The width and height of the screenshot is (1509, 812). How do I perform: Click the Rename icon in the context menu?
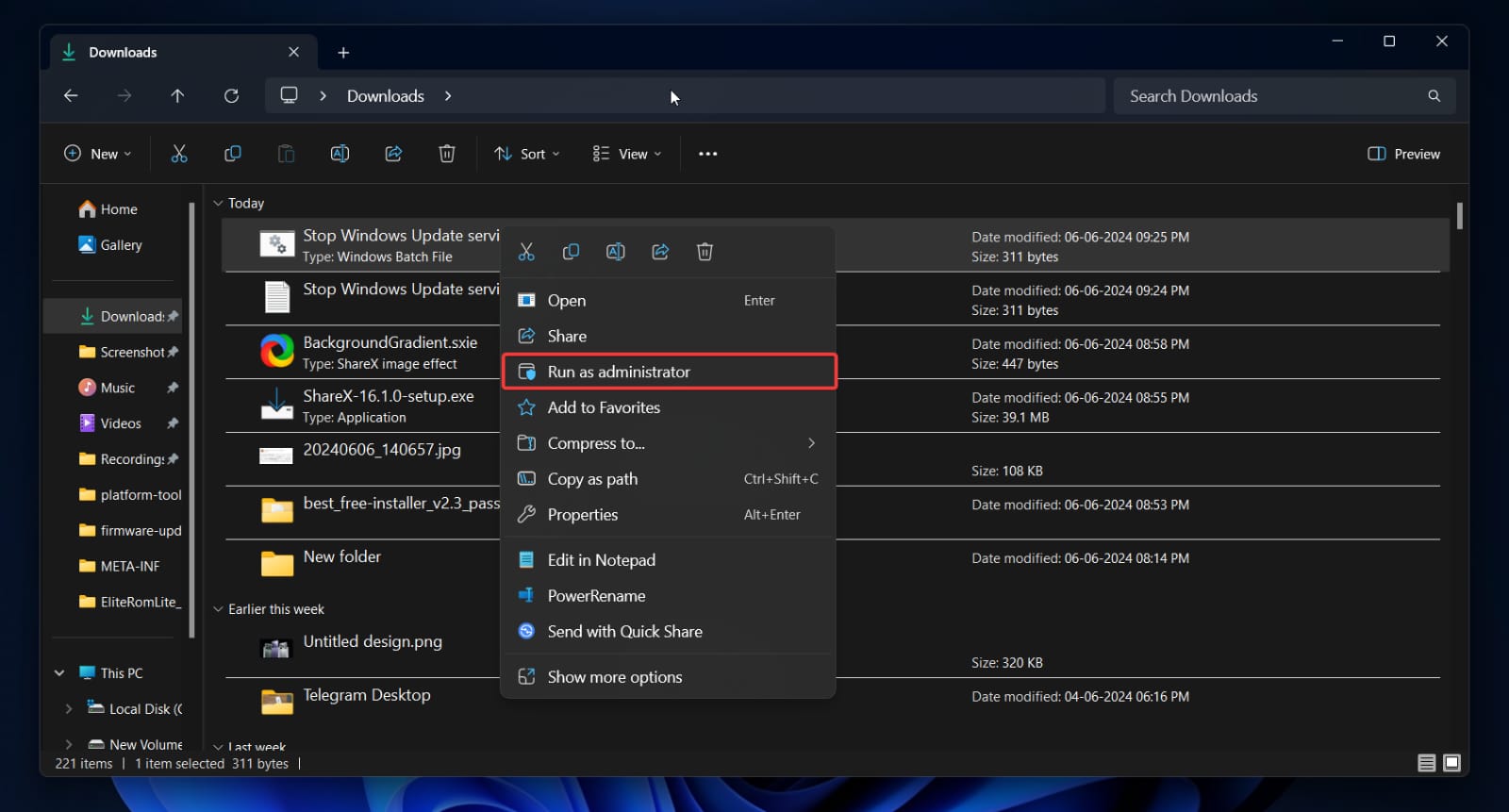tap(616, 252)
